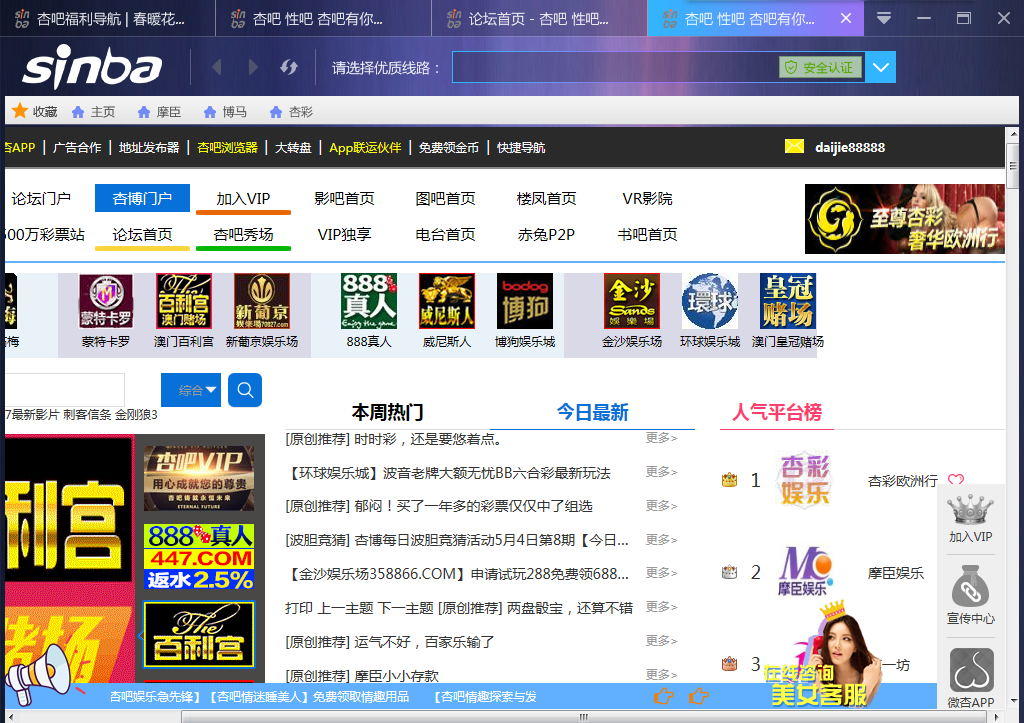Click the sinba browser logo
The image size is (1024, 723).
[91, 67]
